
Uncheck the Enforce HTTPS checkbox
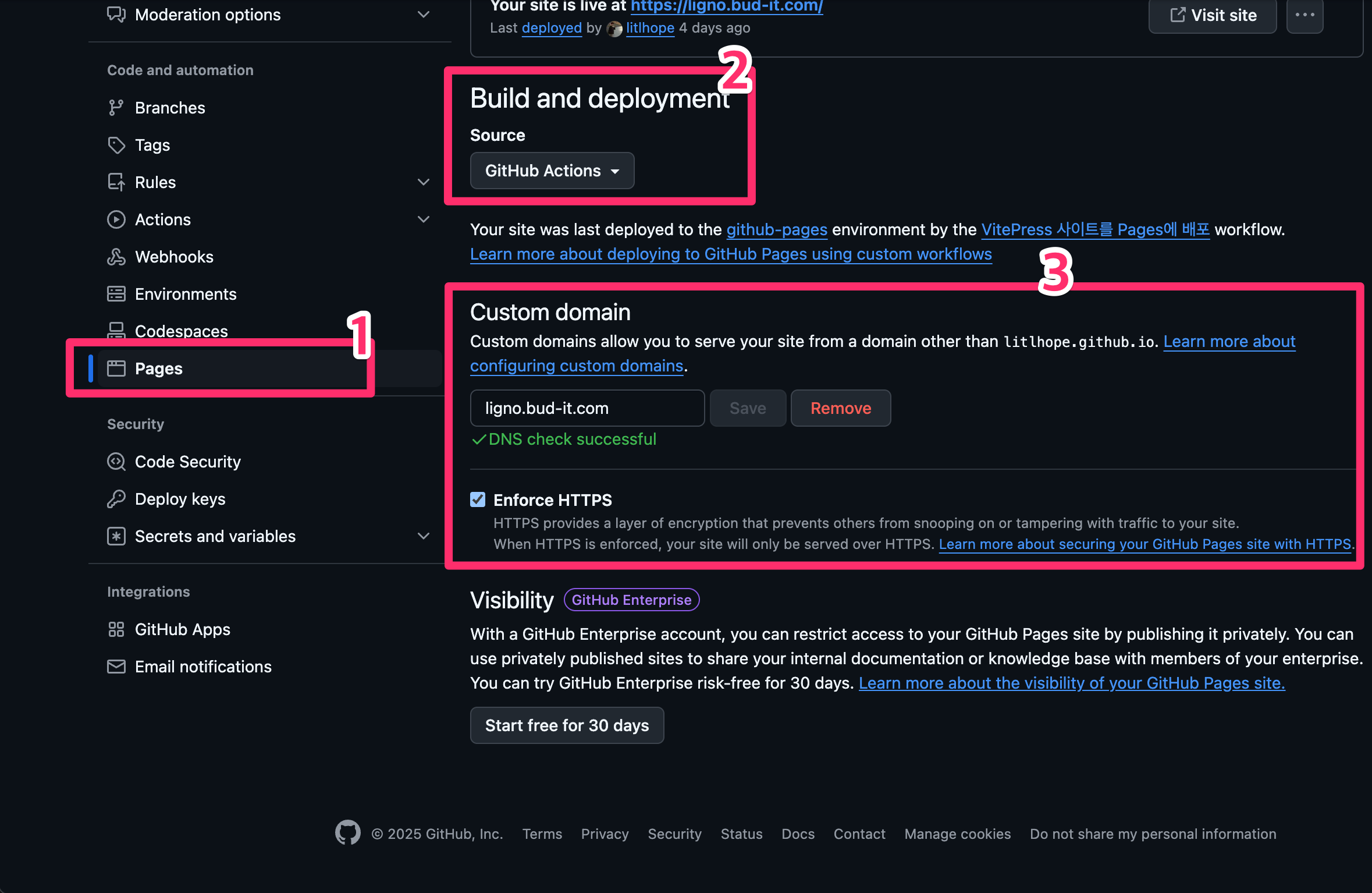(478, 499)
